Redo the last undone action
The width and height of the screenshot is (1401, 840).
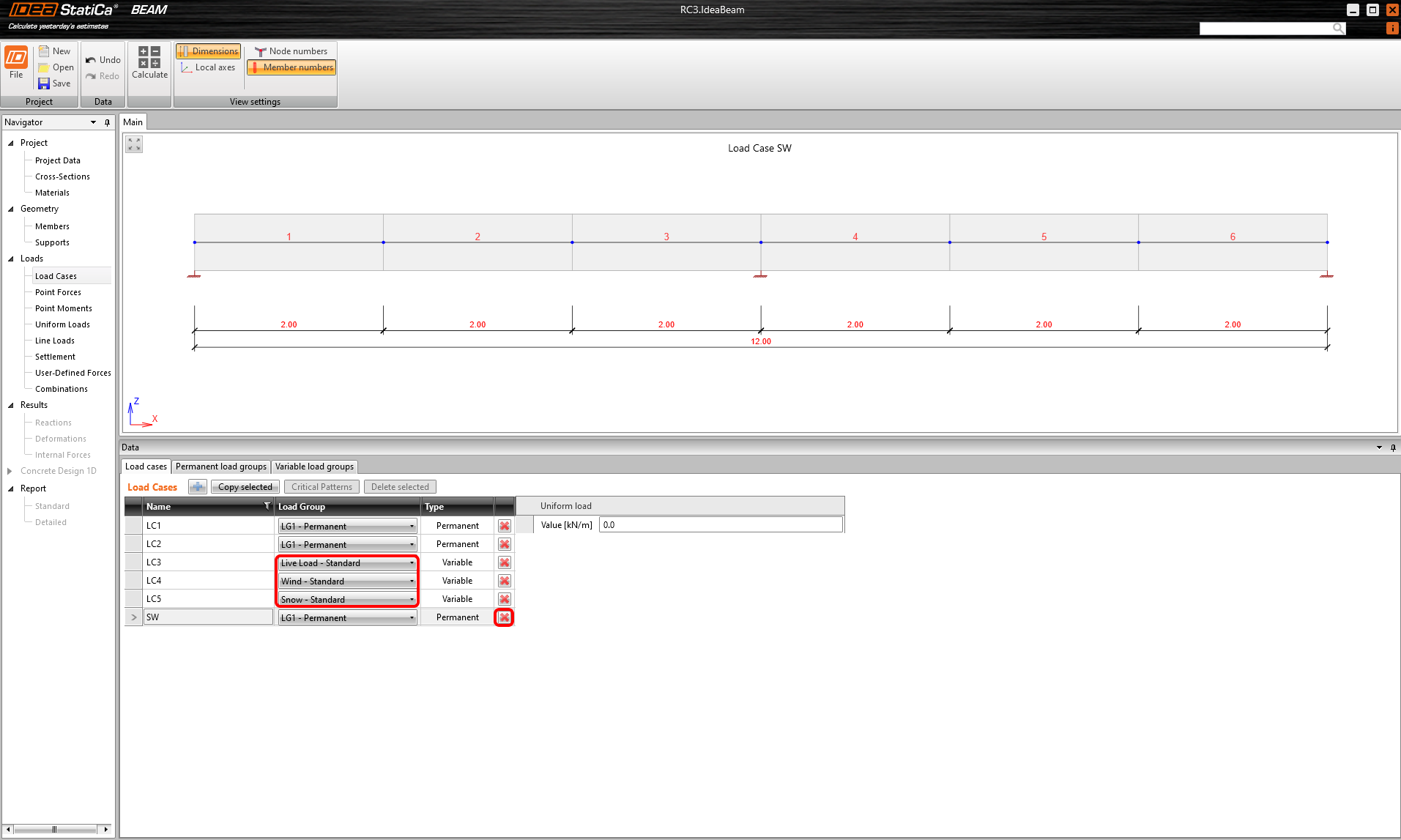pos(103,76)
